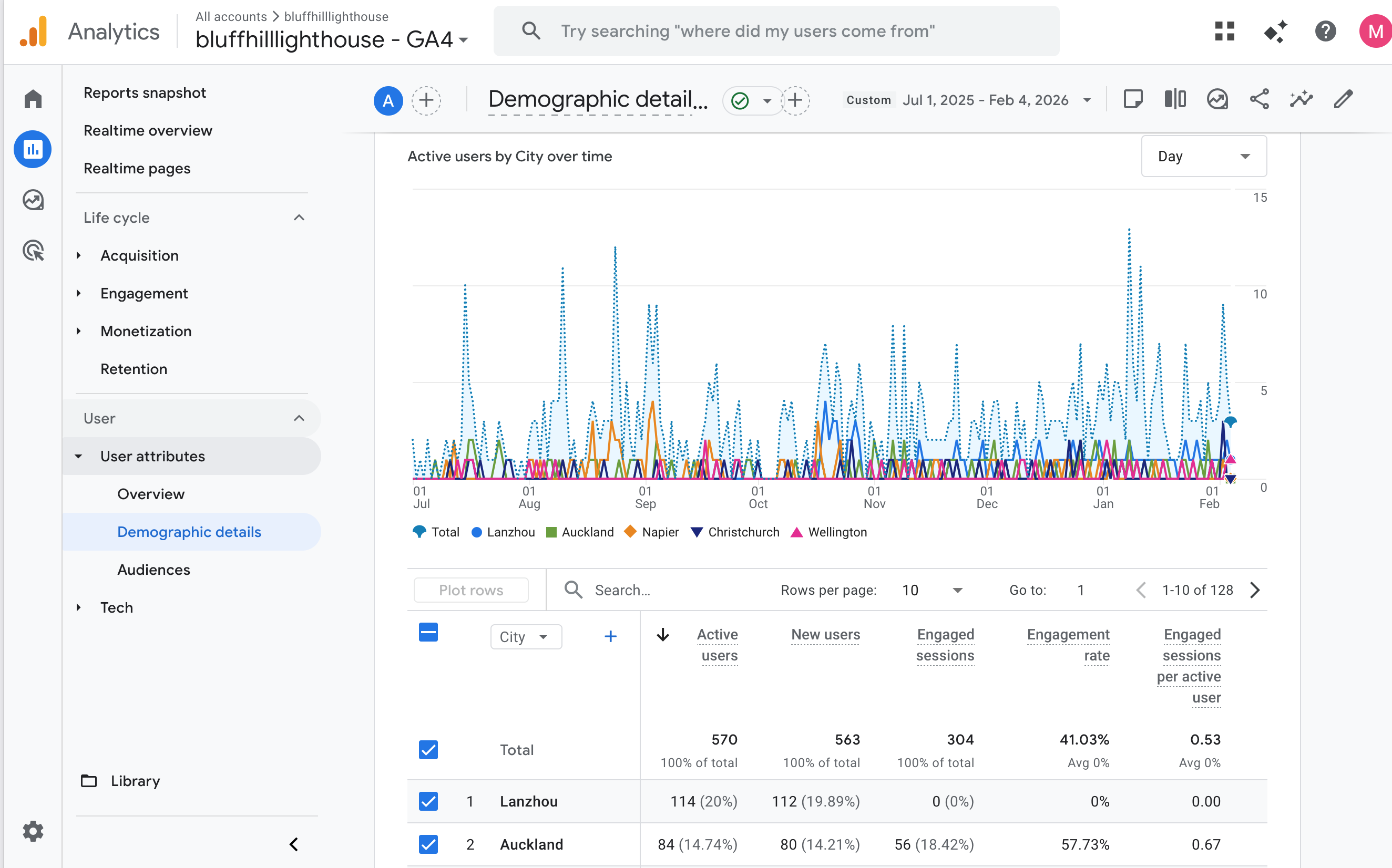The width and height of the screenshot is (1392, 868).
Task: Click the Advertising icon in left rail
Action: 33,250
